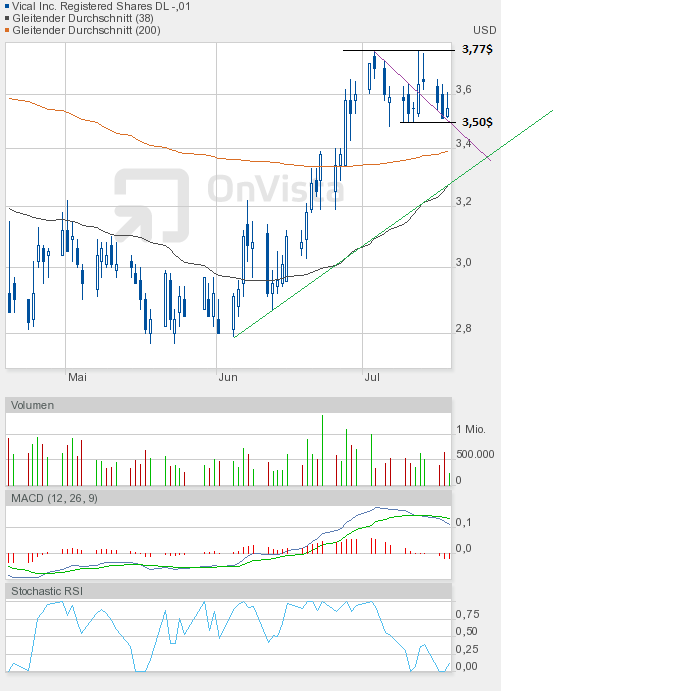This screenshot has width=683, height=691.
Task: Open the Volumen panel header
Action: pyautogui.click(x=33, y=405)
